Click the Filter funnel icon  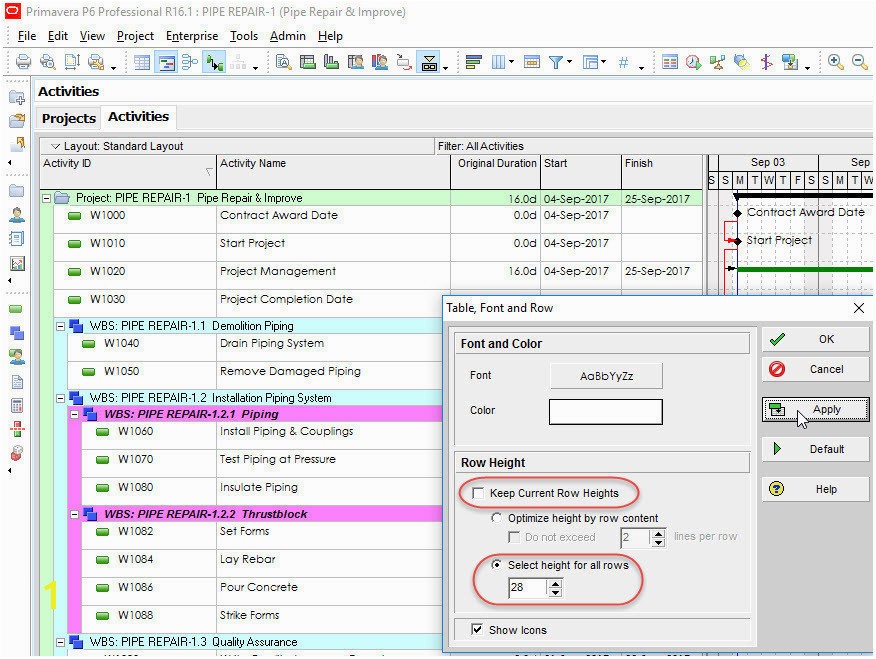coord(556,62)
